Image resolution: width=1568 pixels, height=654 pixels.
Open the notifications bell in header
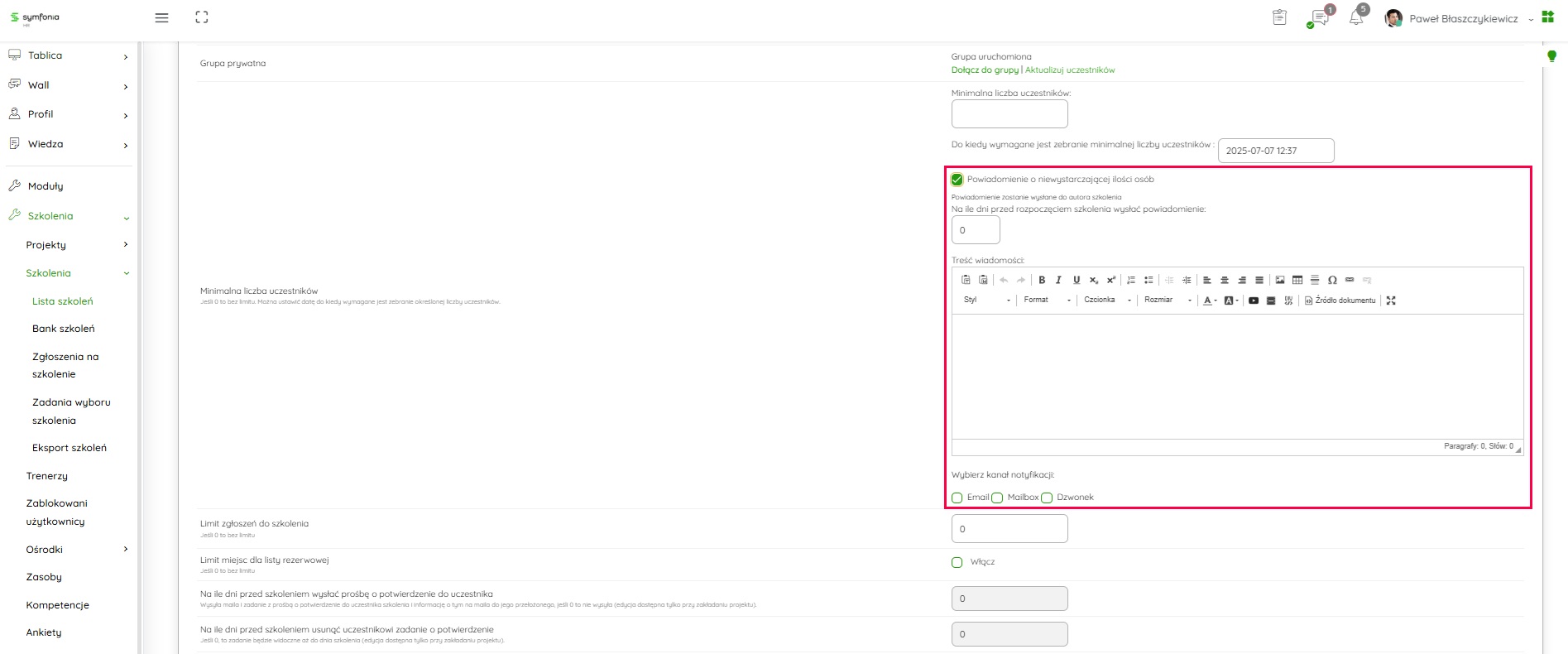coord(1356,18)
